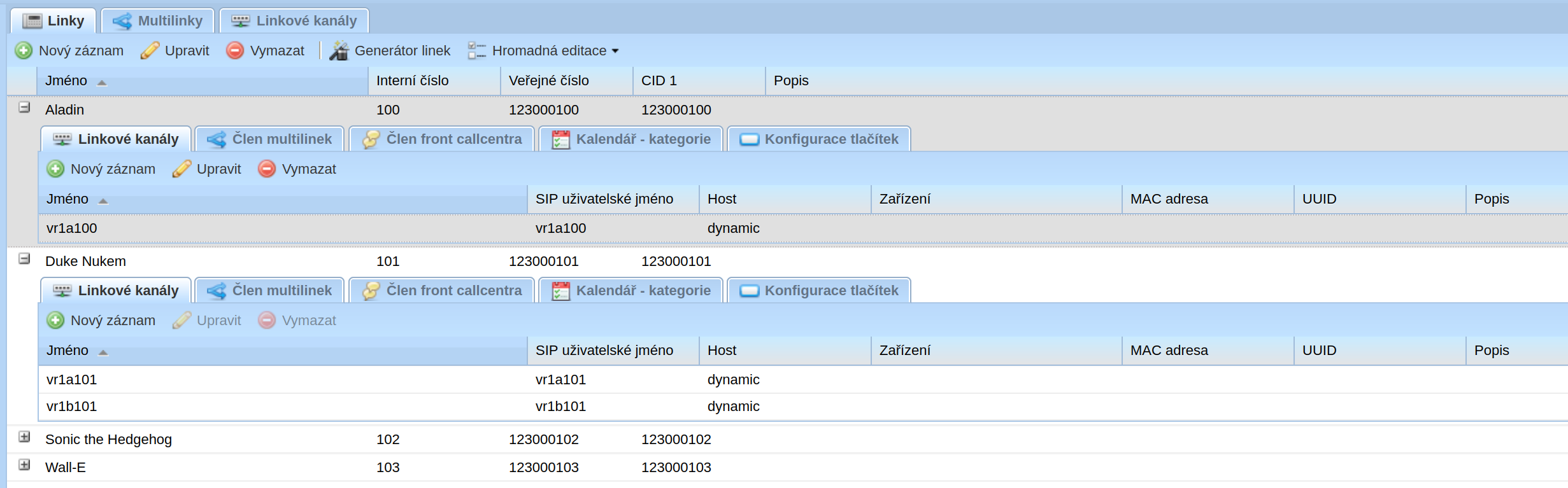The width and height of the screenshot is (1568, 488).
Task: Click the green plus icon under Aladin
Action: [55, 169]
